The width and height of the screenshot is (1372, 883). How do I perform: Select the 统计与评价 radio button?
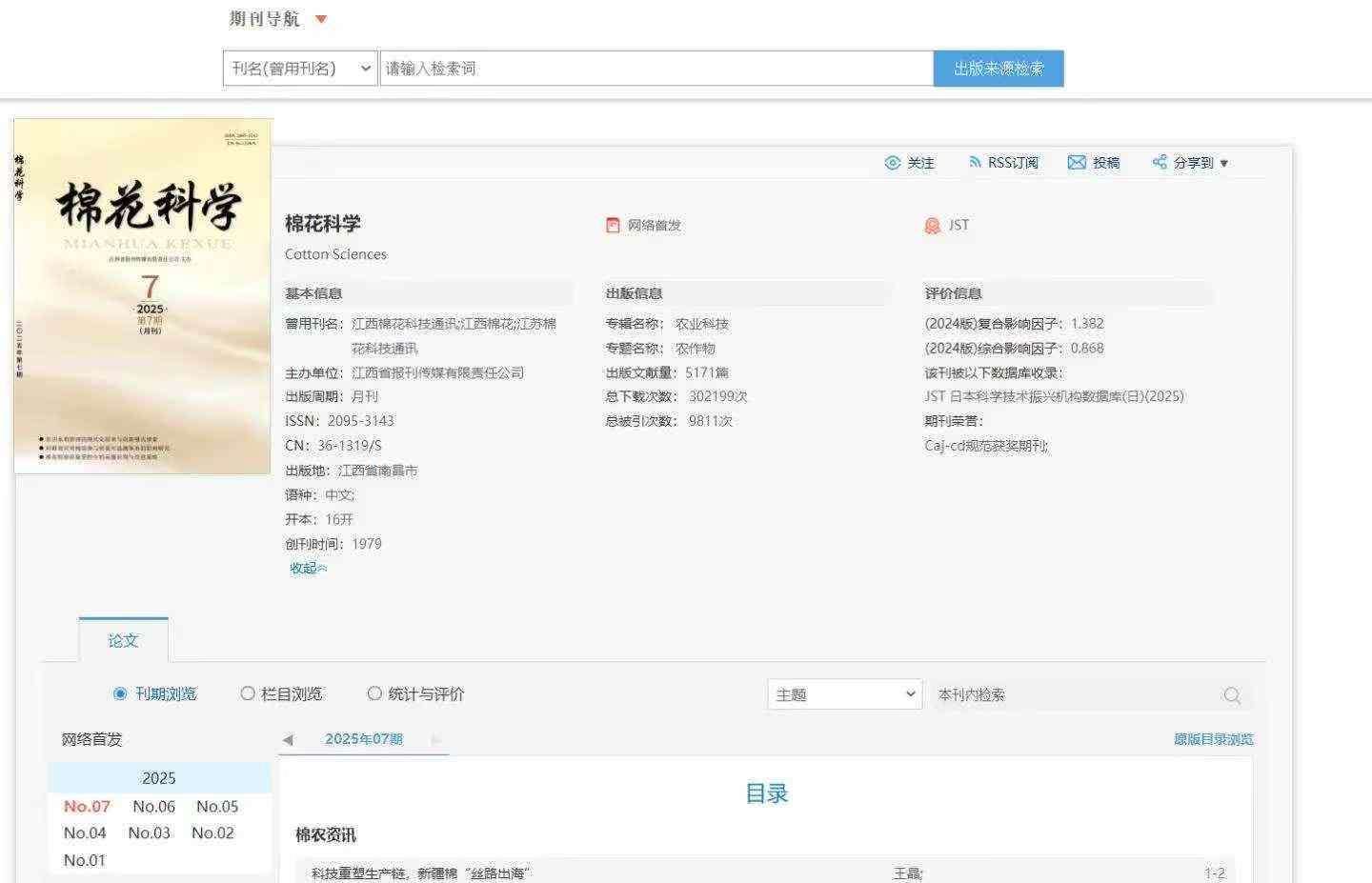[374, 693]
